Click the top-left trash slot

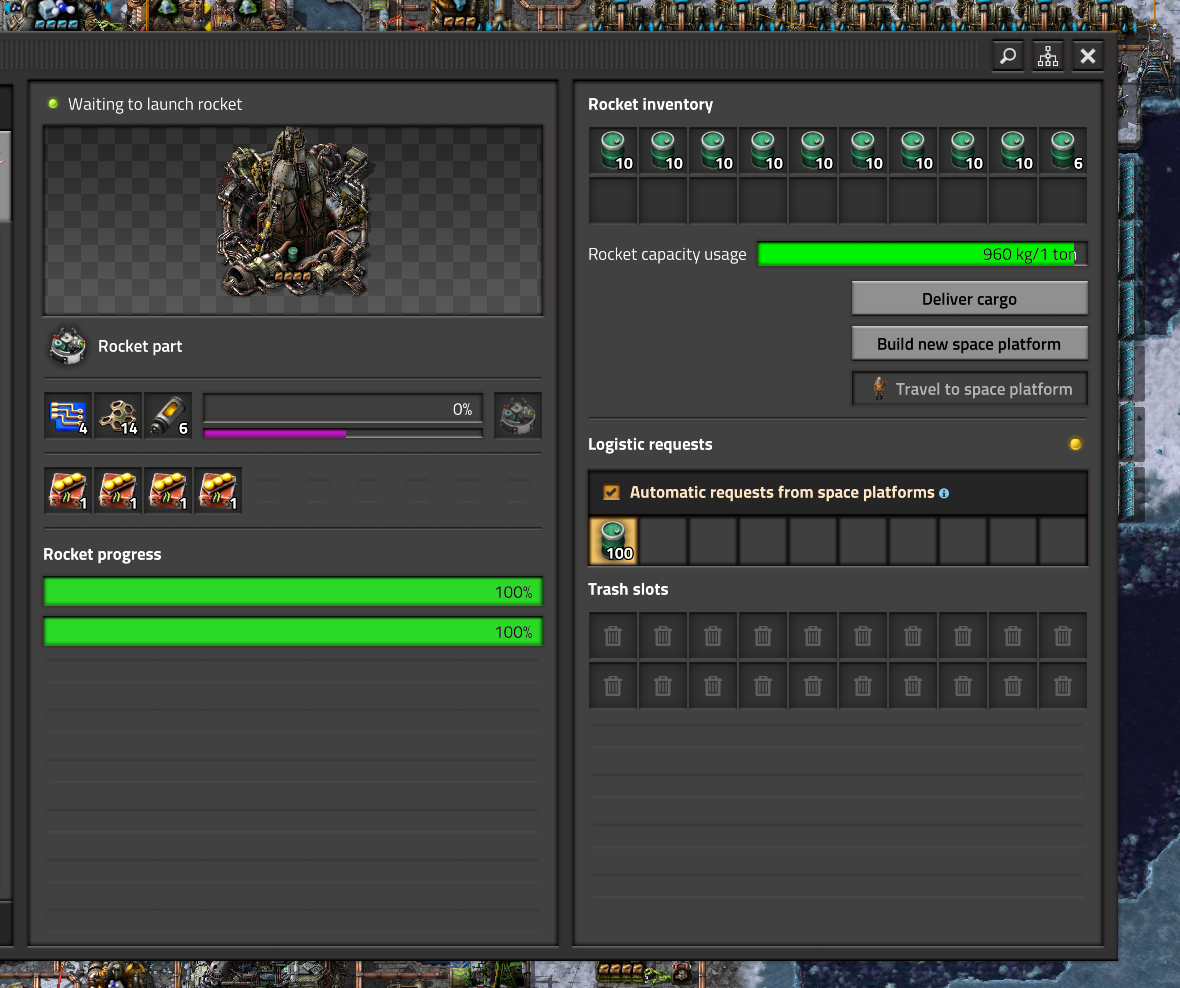613,637
